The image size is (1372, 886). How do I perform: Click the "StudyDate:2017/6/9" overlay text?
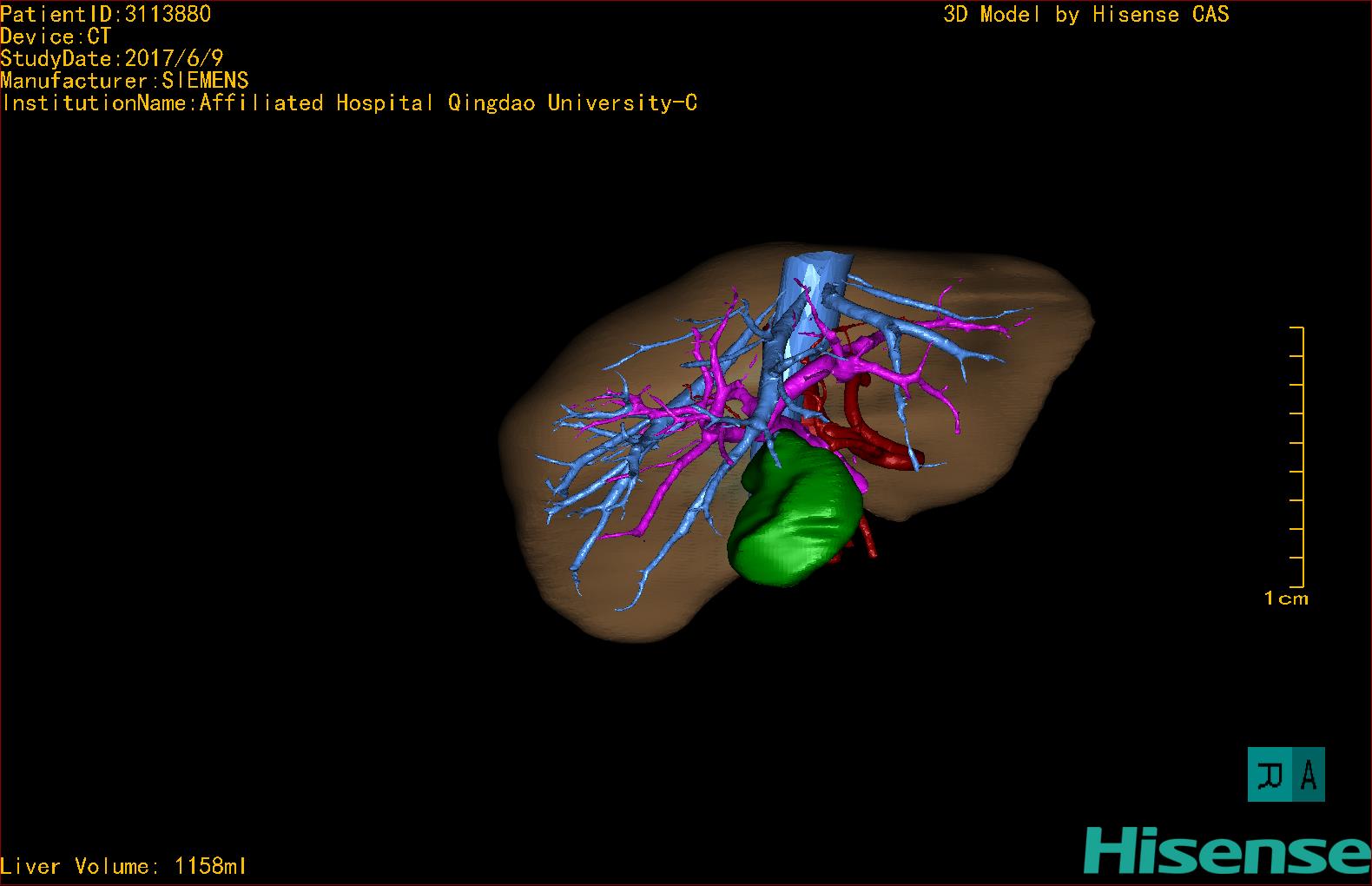112,58
